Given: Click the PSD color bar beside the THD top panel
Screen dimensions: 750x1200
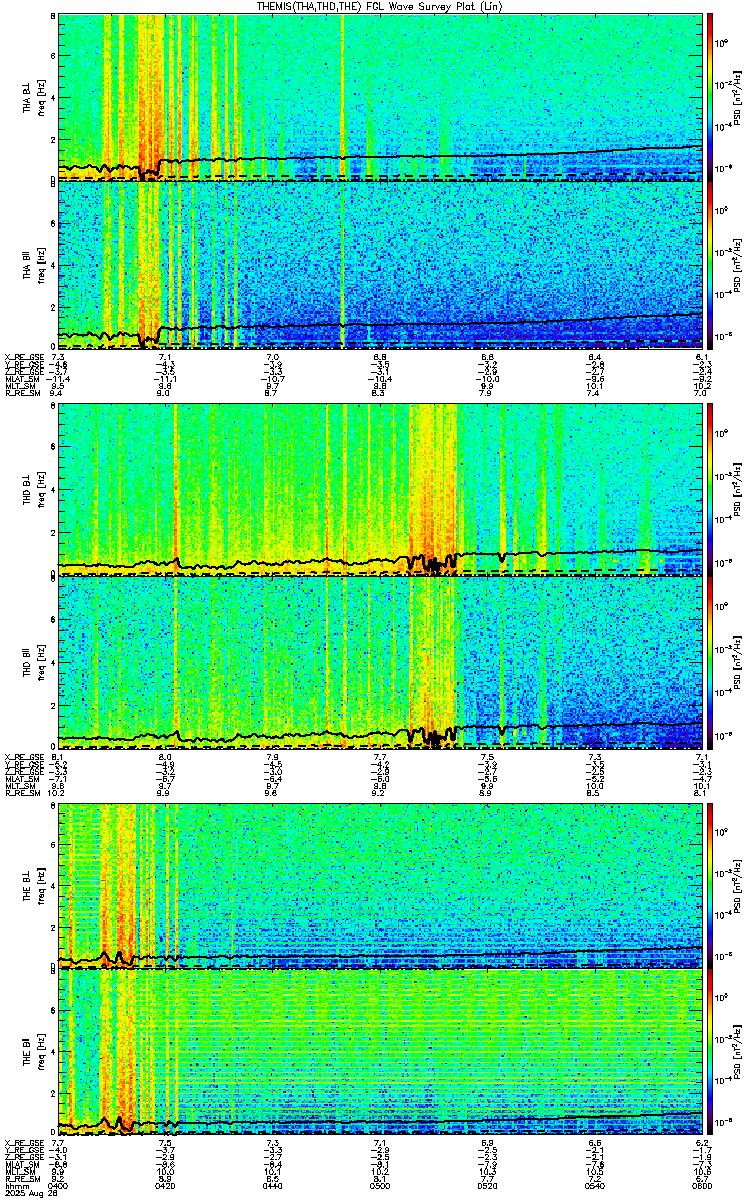Looking at the screenshot, I should (710, 489).
